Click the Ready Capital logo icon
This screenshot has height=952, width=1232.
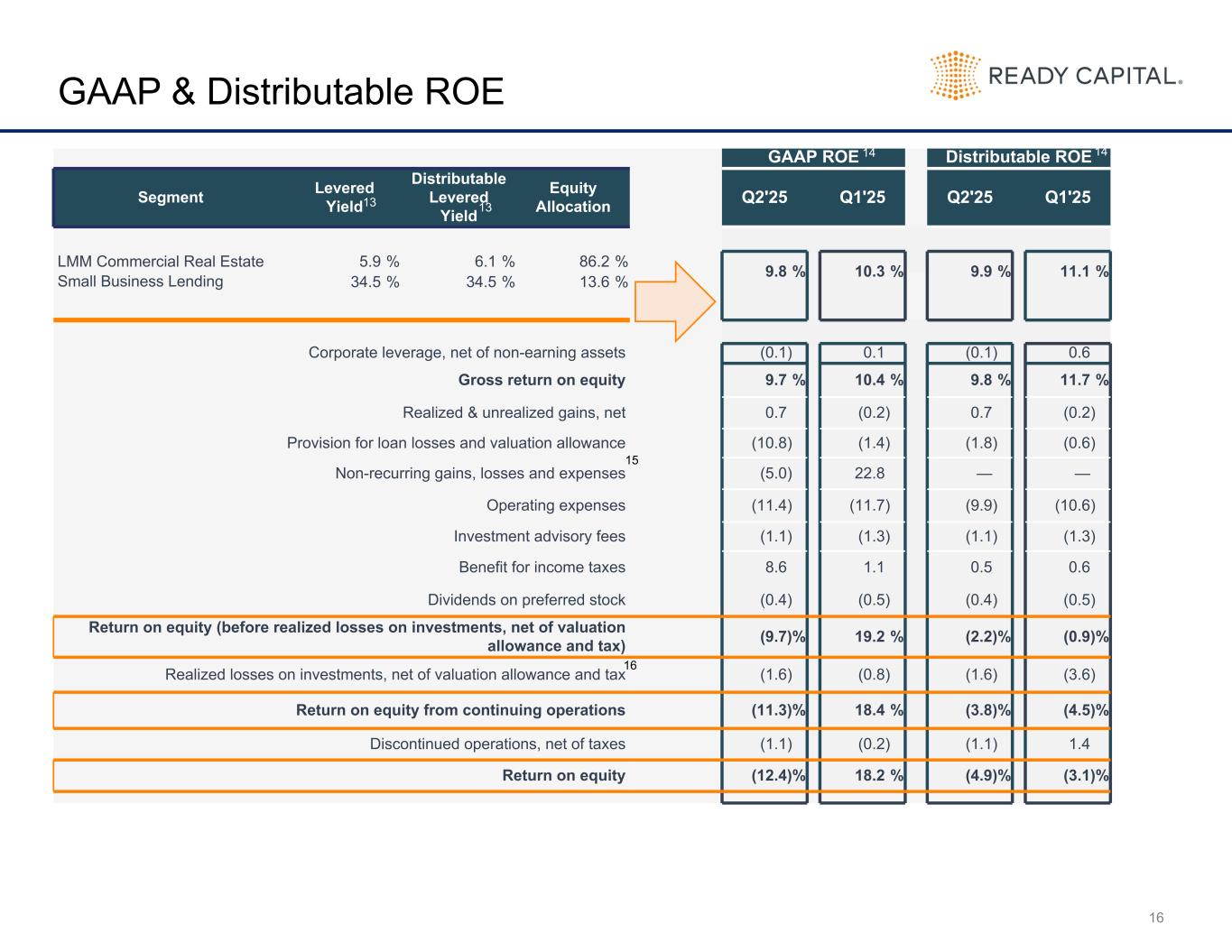(955, 75)
